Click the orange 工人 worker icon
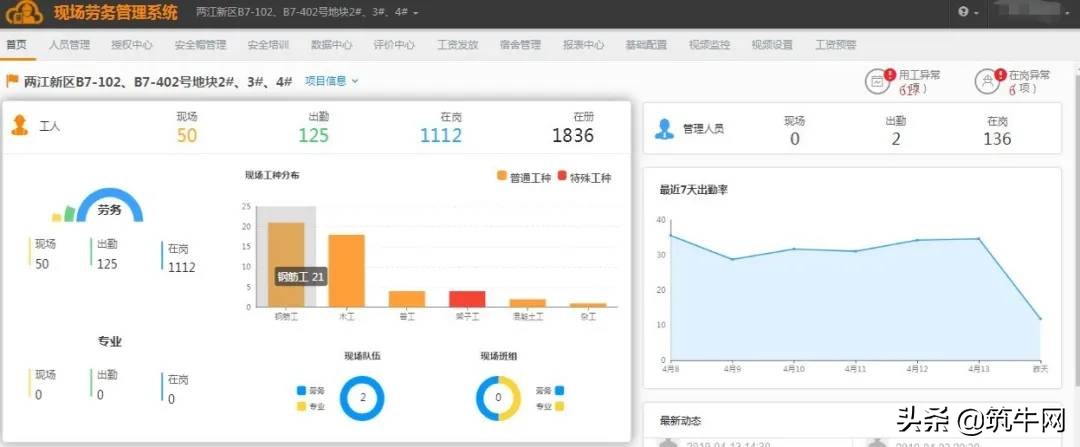The image size is (1080, 447). [x=19, y=125]
